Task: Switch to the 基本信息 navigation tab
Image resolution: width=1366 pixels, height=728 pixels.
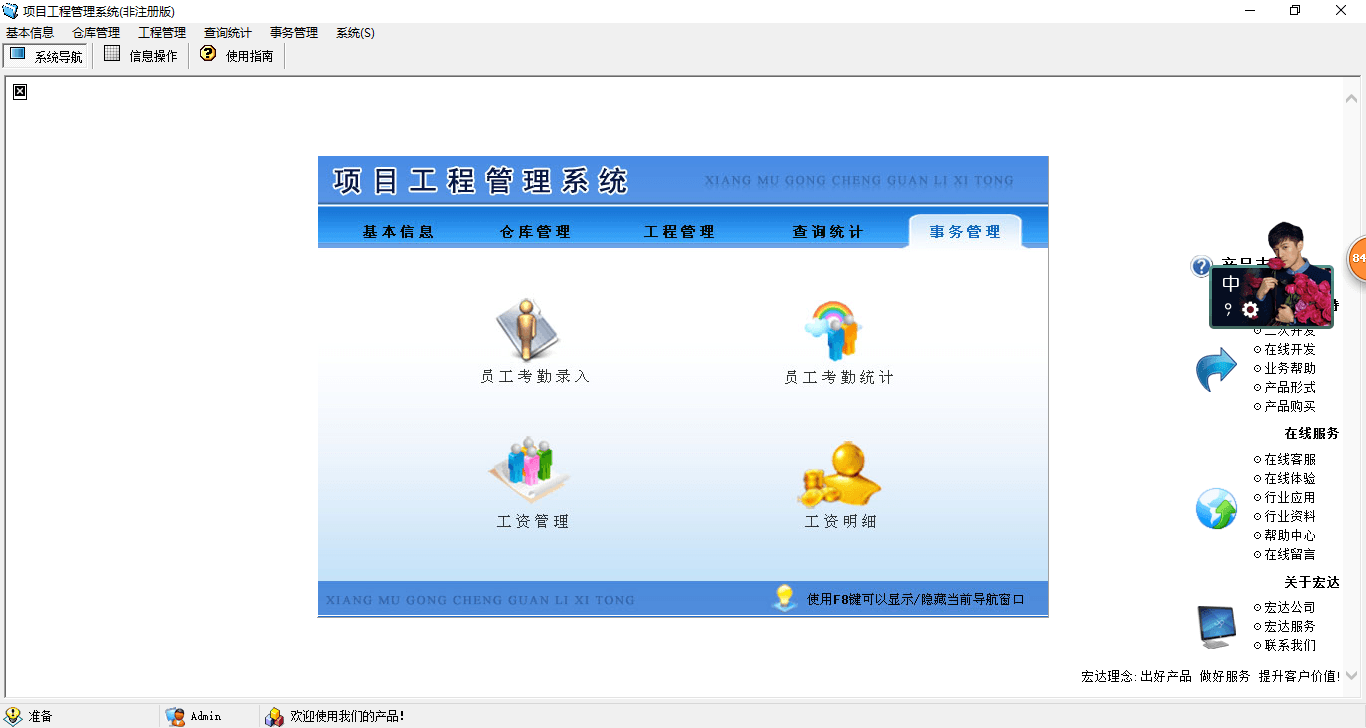Action: [398, 232]
